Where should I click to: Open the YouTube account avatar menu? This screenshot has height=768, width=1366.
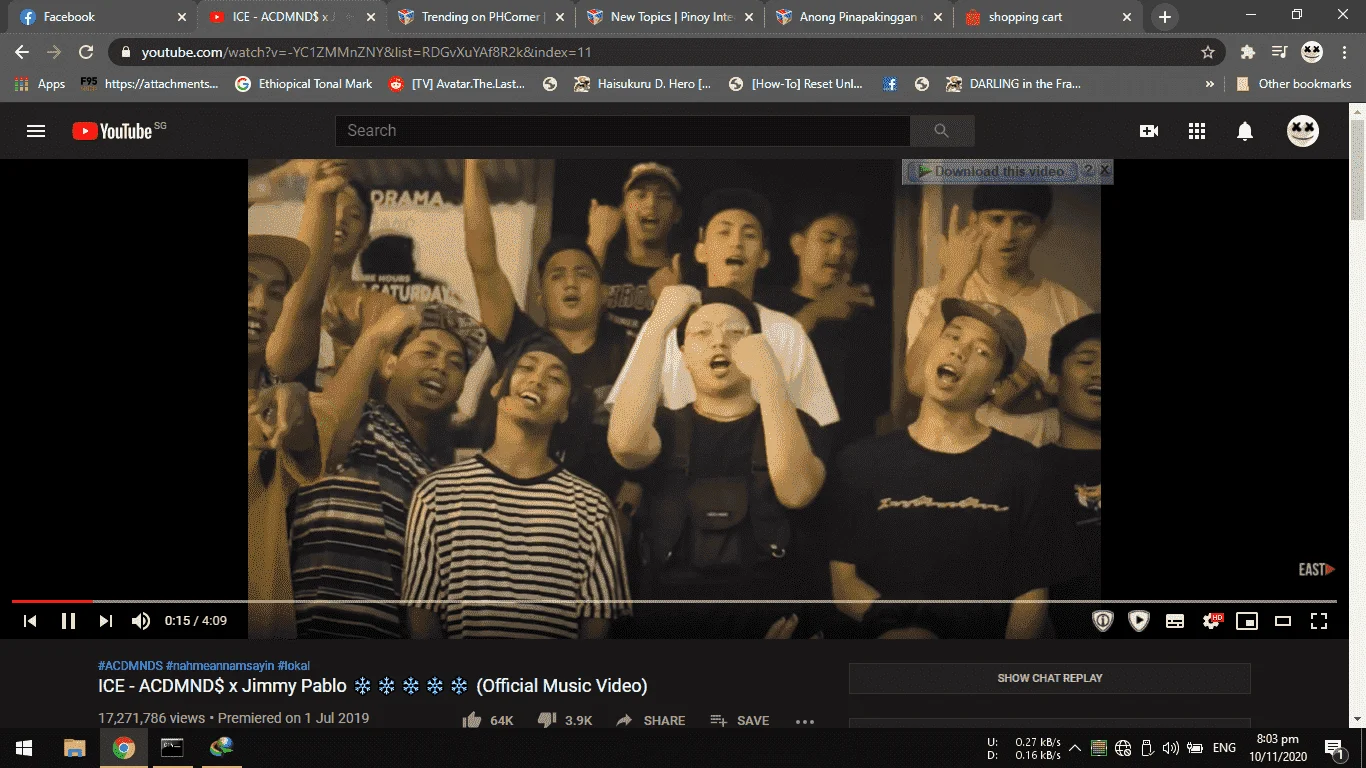(1303, 131)
